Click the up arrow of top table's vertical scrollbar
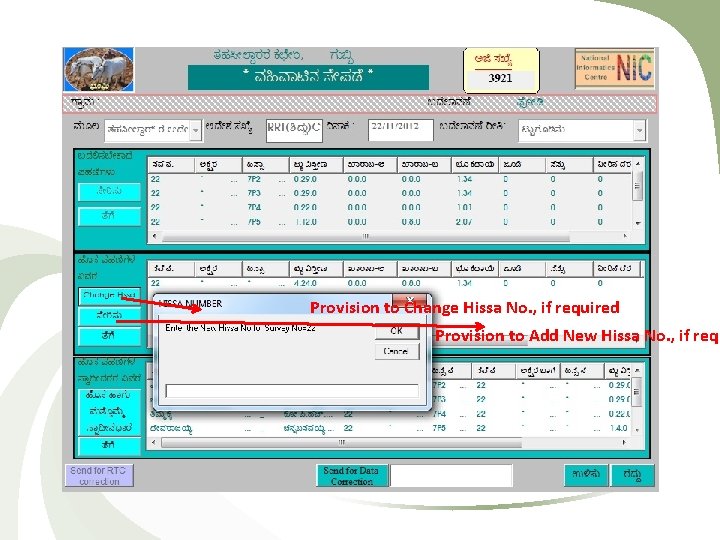Screen dimensions: 720x540 click(637, 164)
